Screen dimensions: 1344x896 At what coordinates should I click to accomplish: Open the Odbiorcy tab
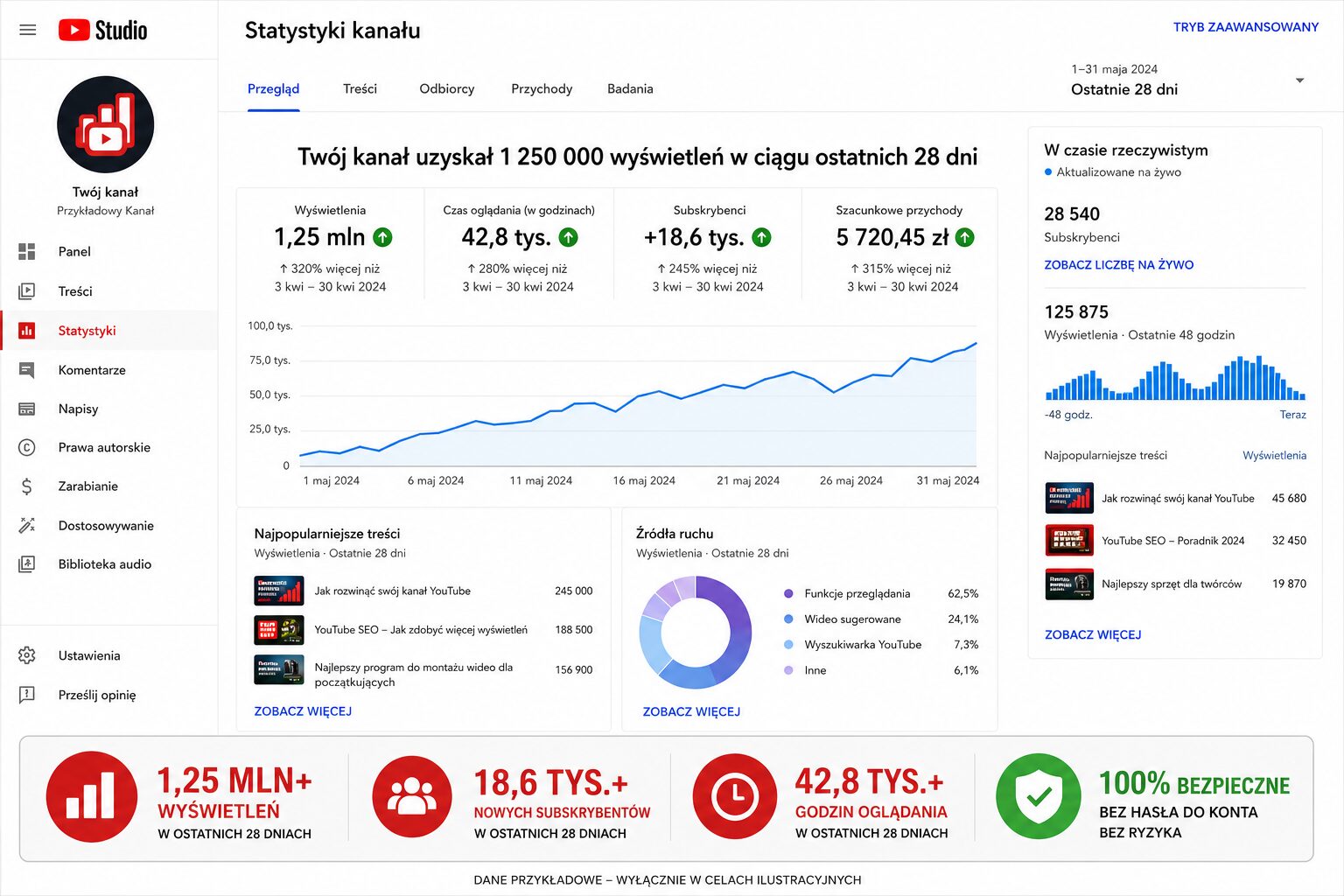(x=446, y=88)
